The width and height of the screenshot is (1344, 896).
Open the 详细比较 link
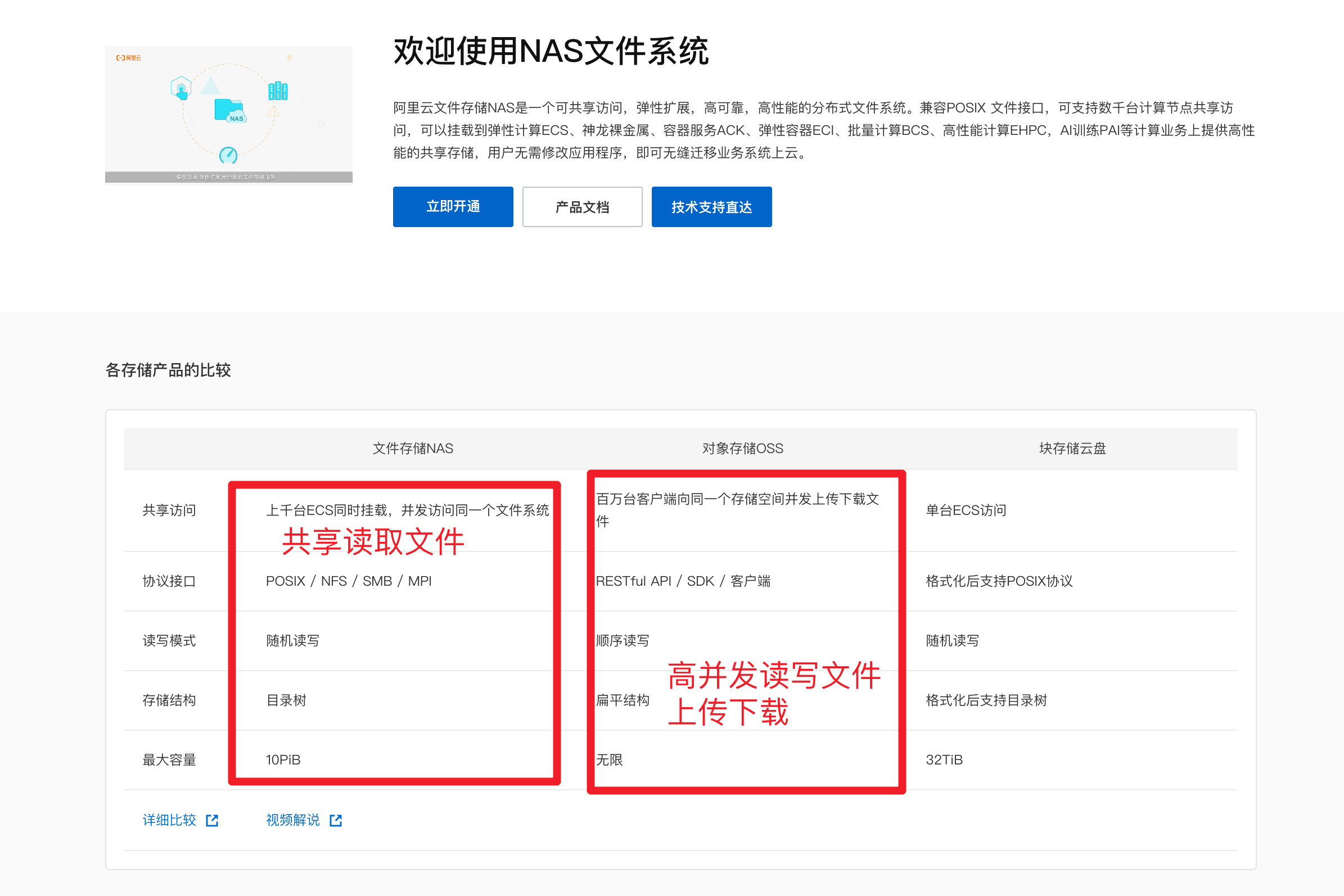[x=169, y=820]
